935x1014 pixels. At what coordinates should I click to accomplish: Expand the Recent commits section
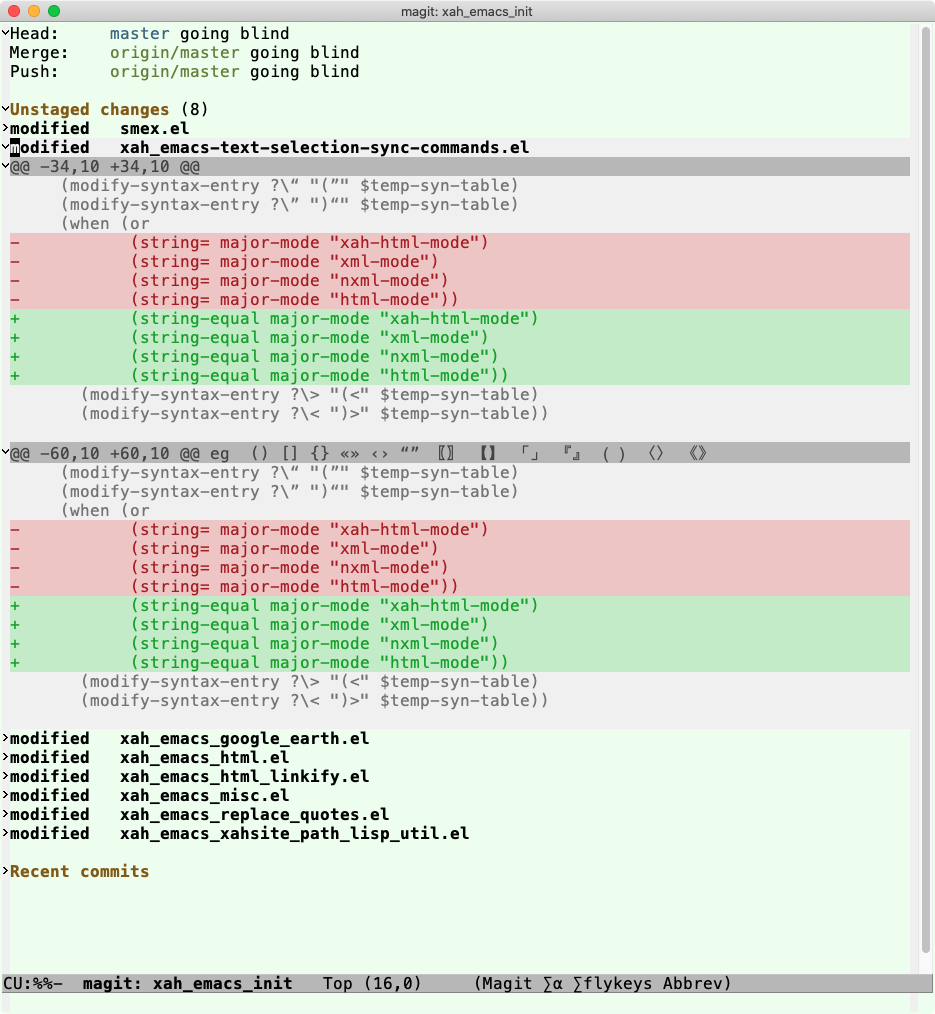[x=5, y=870]
